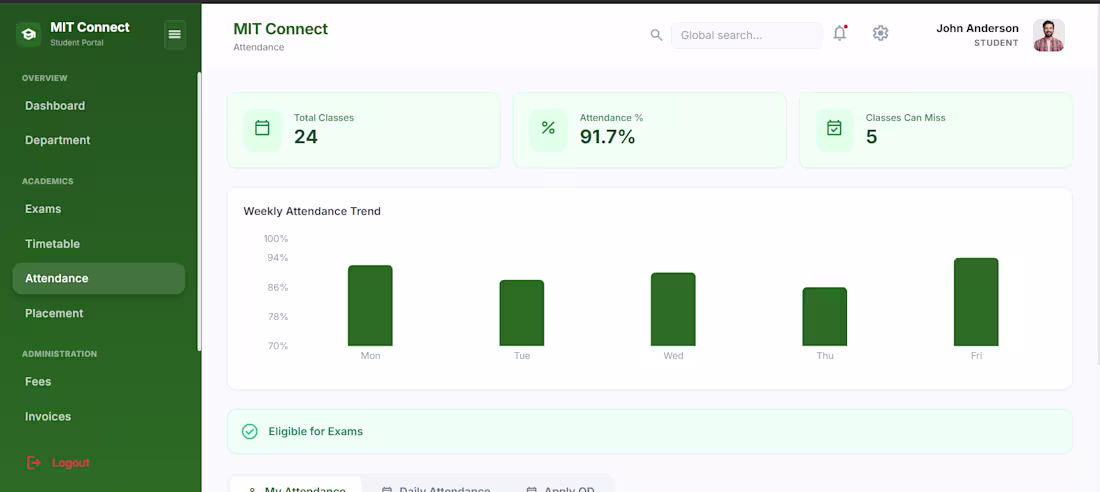
Task: Click the Wed attendance bar
Action: (x=673, y=310)
